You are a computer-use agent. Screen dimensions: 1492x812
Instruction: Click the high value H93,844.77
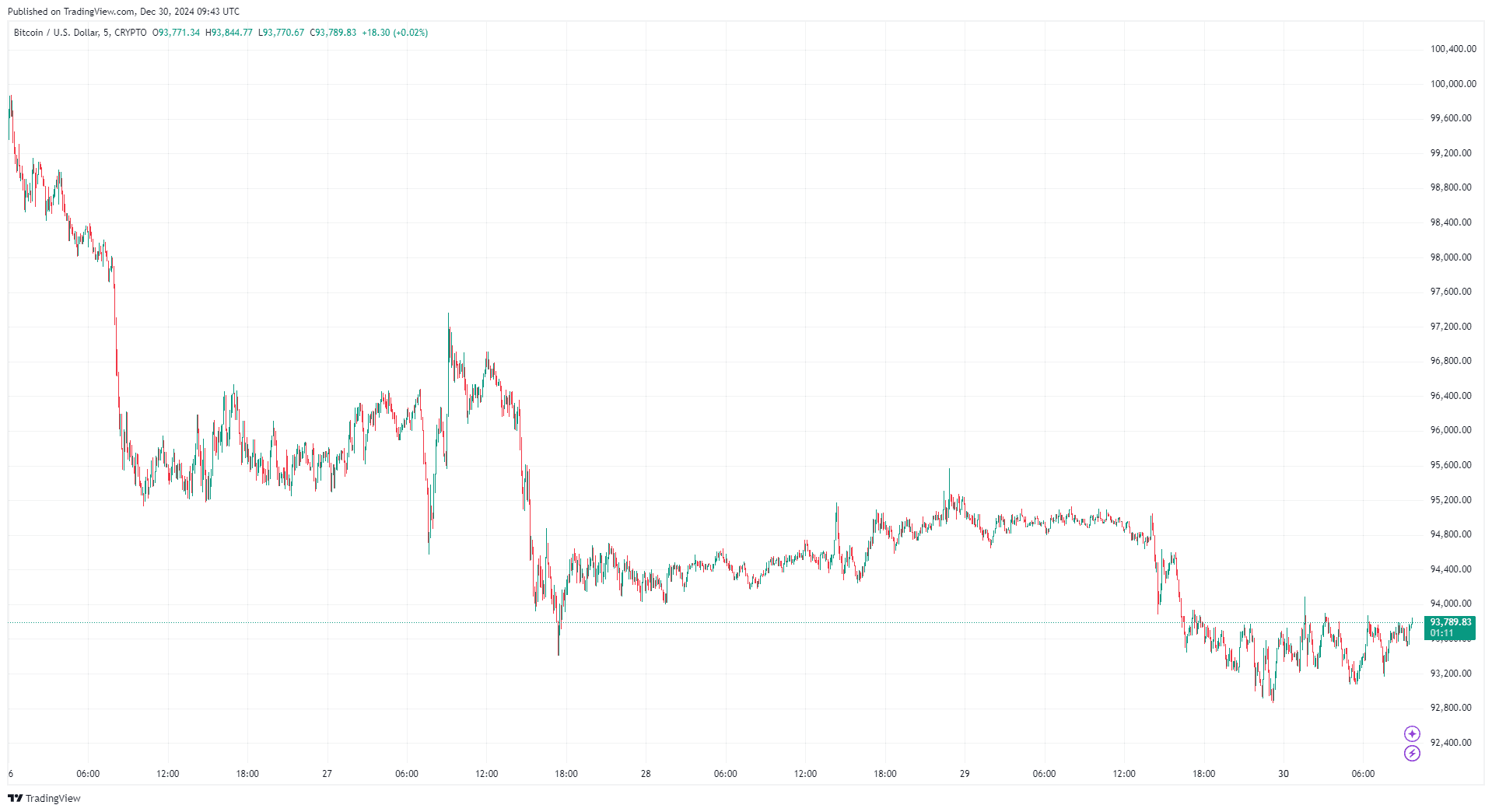click(x=229, y=33)
